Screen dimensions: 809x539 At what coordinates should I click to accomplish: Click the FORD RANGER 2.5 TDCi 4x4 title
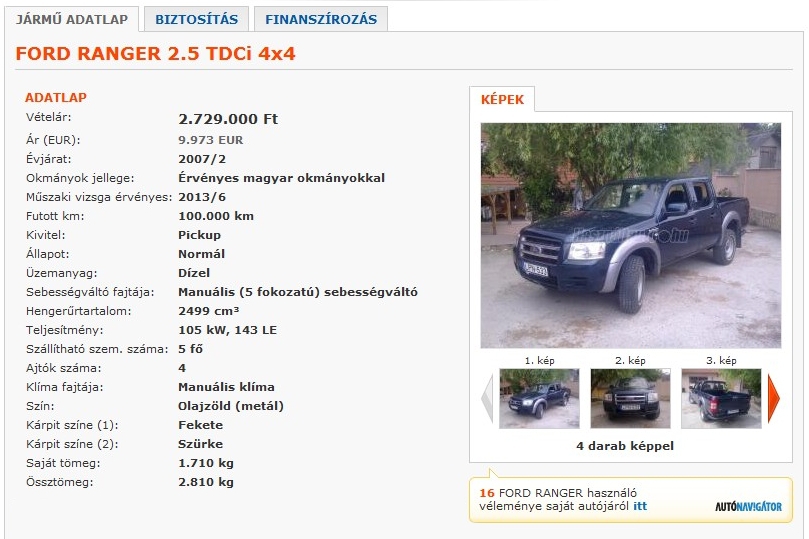tap(155, 54)
